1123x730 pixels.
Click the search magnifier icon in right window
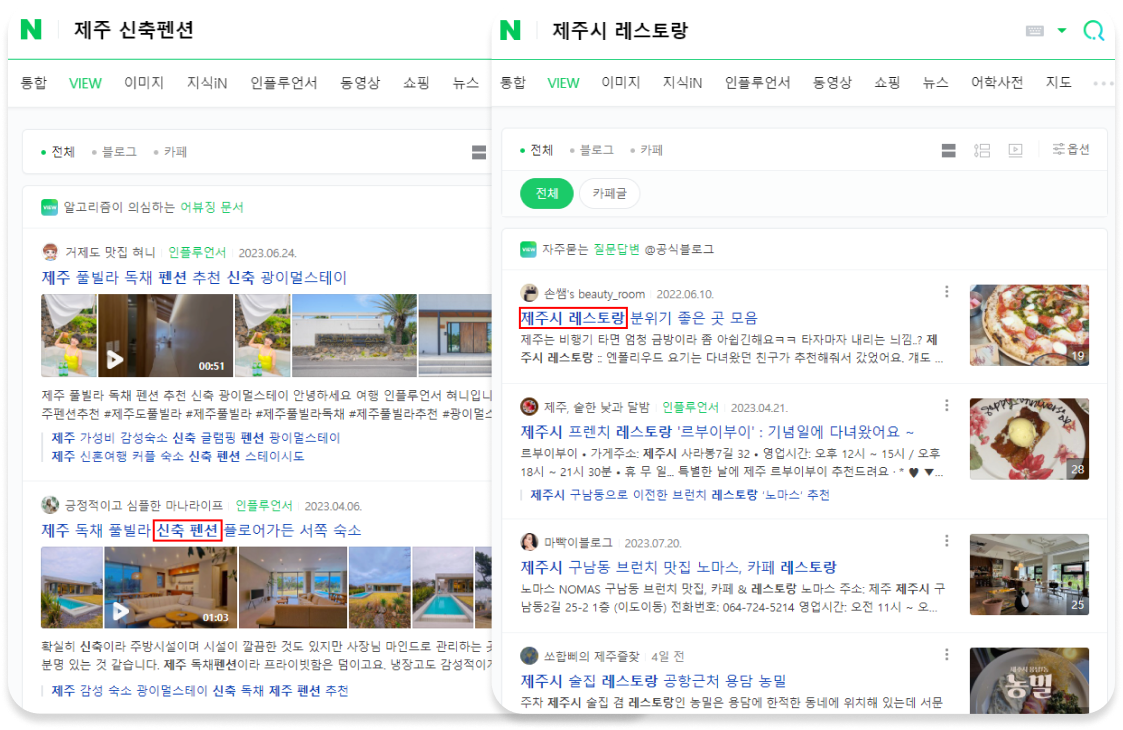[1093, 31]
